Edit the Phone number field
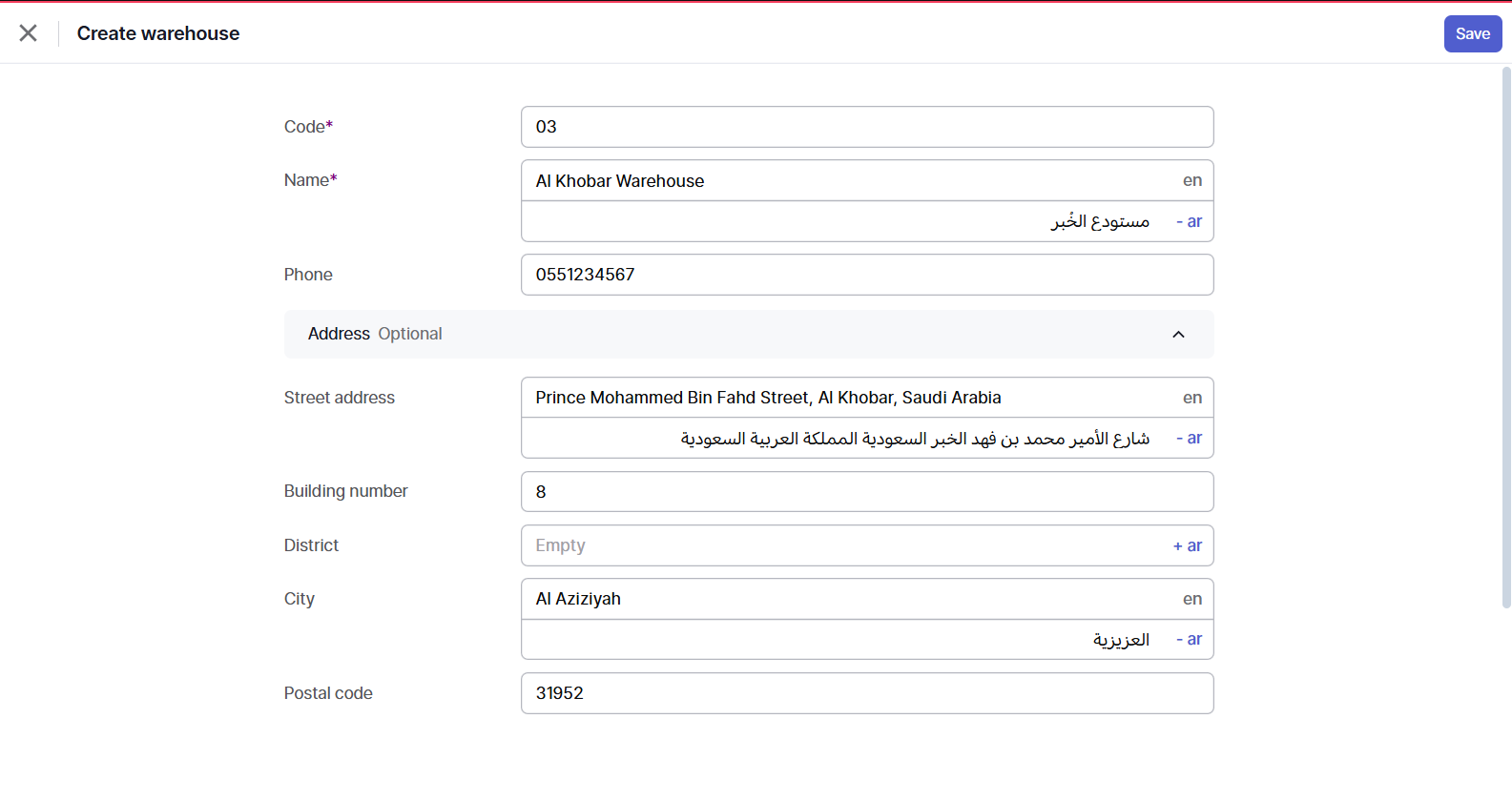This screenshot has width=1512, height=801. [867, 275]
